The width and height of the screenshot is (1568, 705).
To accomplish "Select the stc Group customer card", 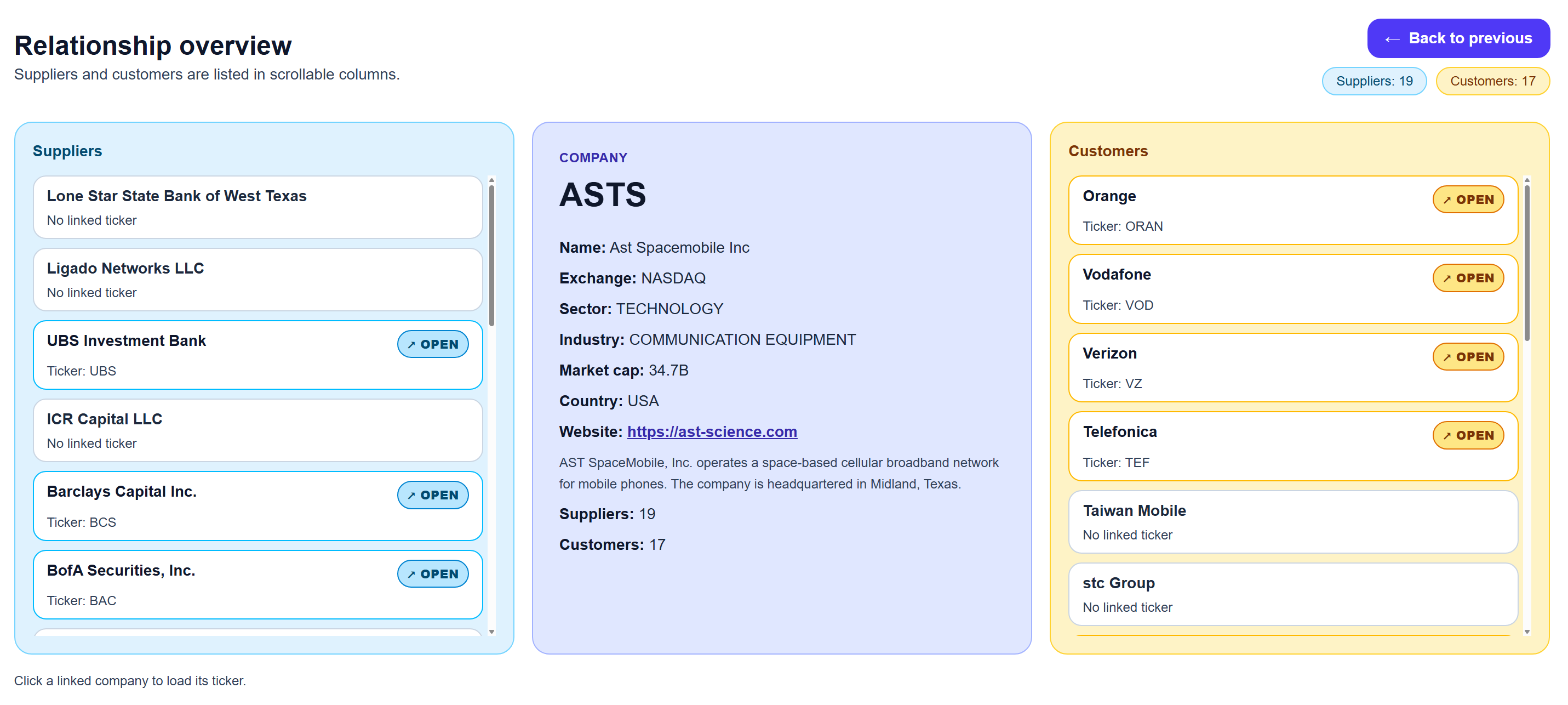I will [1292, 594].
